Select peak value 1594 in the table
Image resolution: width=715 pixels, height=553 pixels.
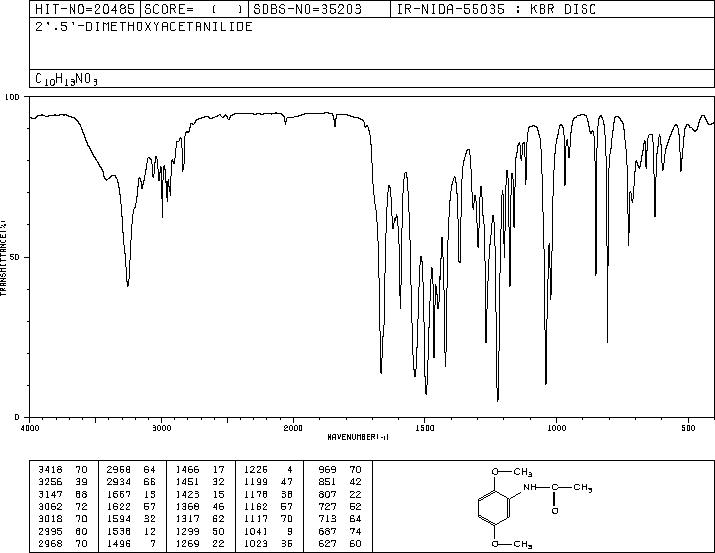119,519
